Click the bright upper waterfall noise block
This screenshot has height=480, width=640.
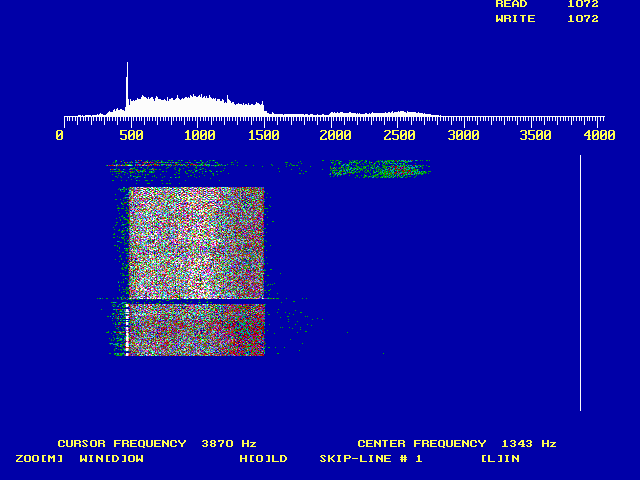(196, 242)
